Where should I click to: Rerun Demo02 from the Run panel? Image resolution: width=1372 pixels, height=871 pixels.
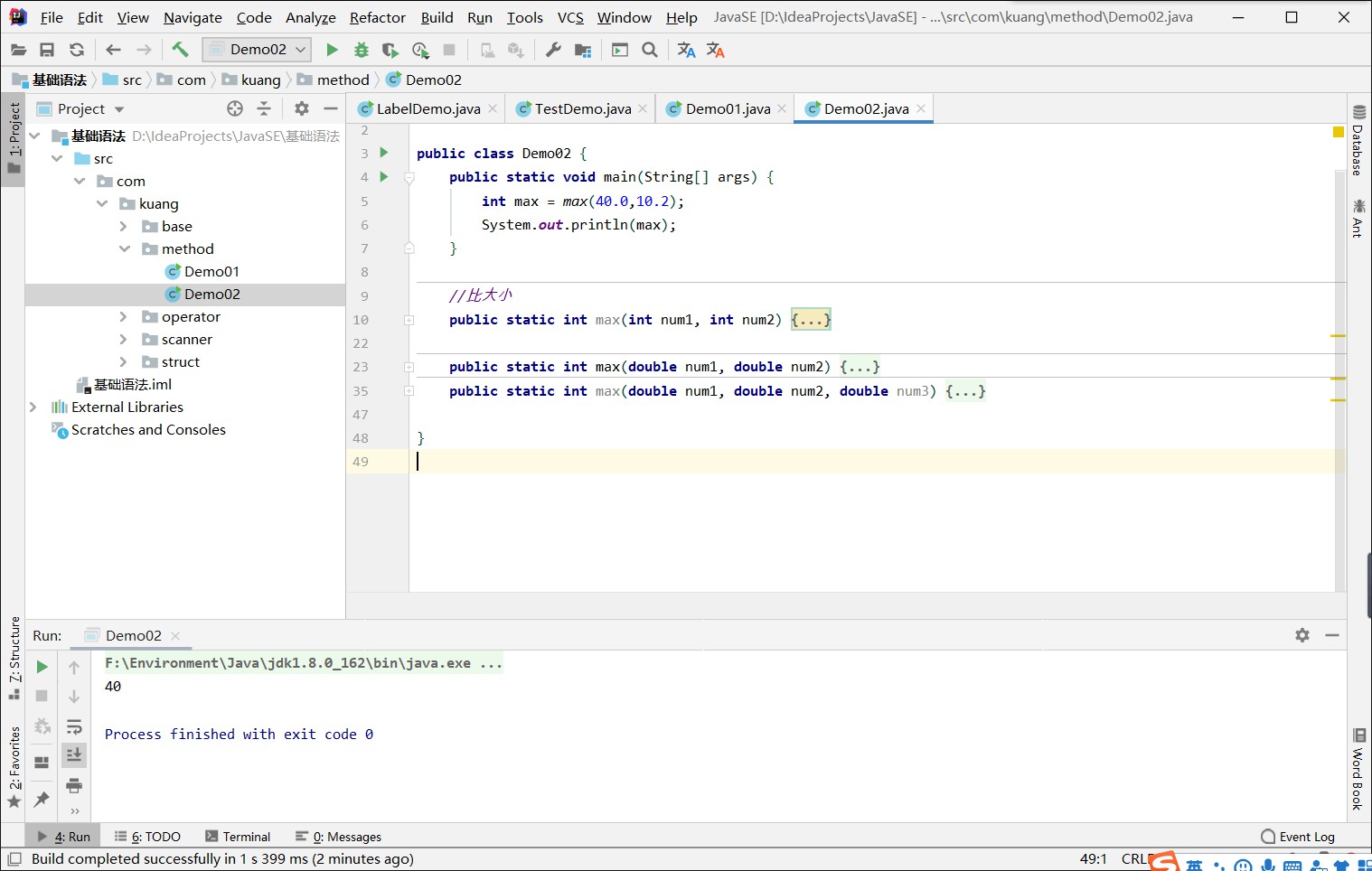42,667
